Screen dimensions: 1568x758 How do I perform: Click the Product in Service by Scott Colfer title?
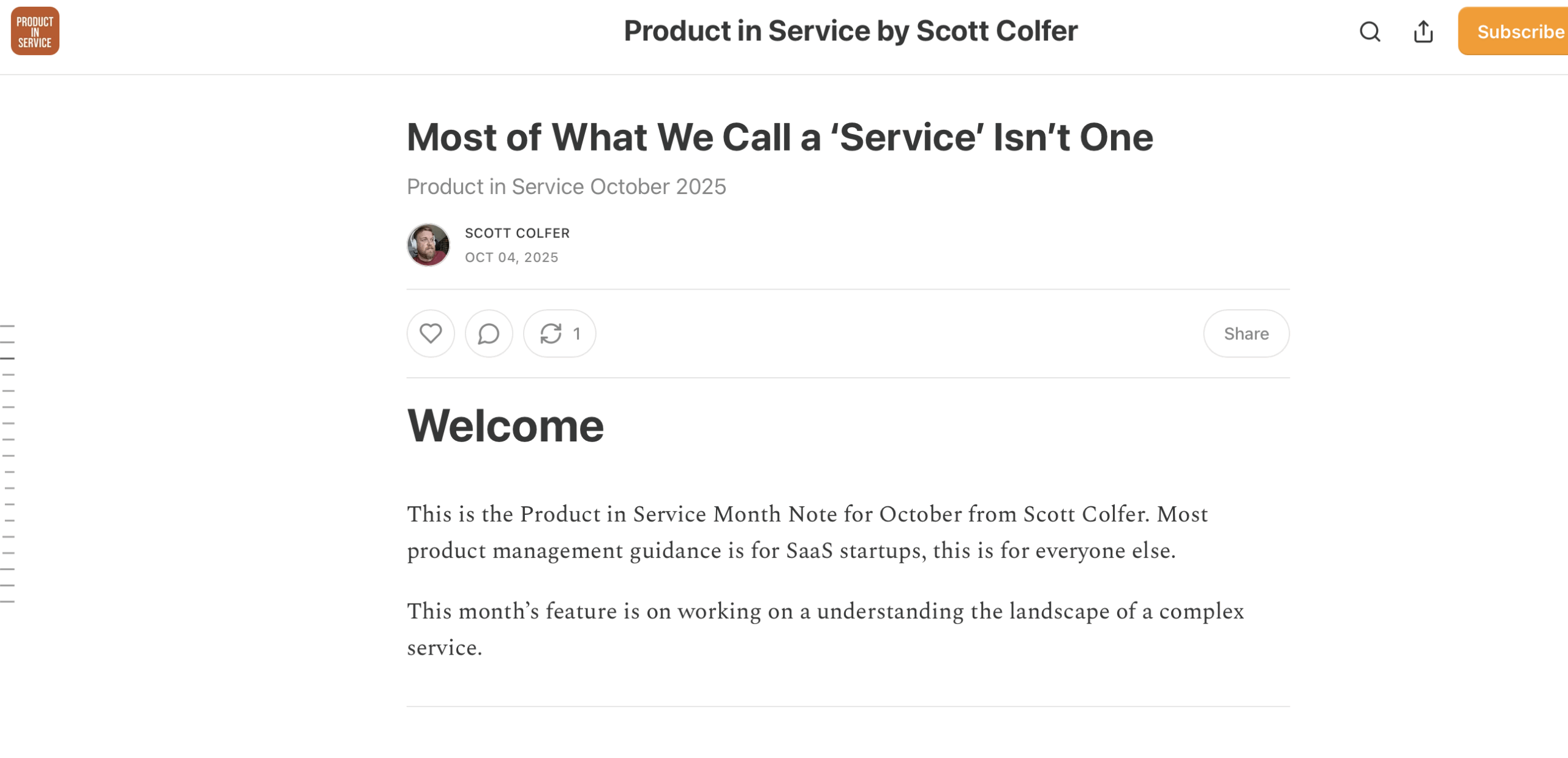pyautogui.click(x=850, y=31)
